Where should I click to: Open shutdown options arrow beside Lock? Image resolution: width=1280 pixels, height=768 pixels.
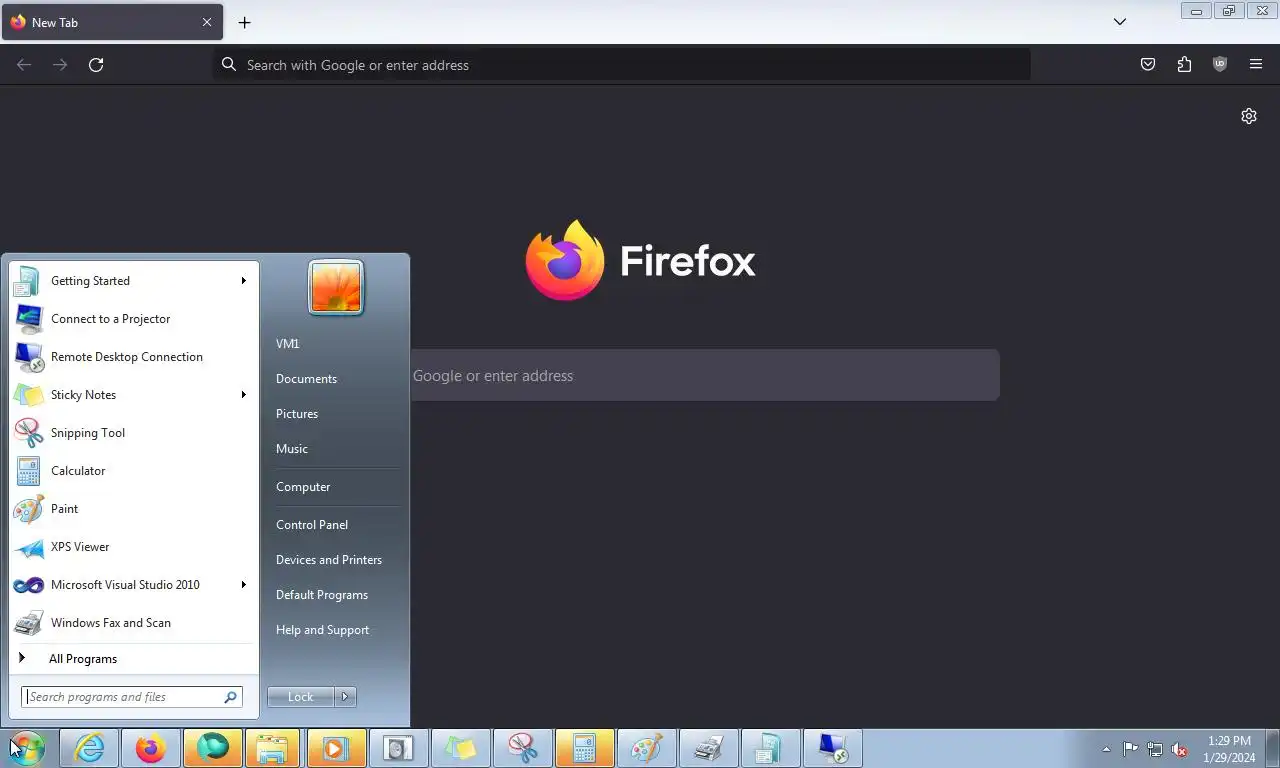[345, 697]
